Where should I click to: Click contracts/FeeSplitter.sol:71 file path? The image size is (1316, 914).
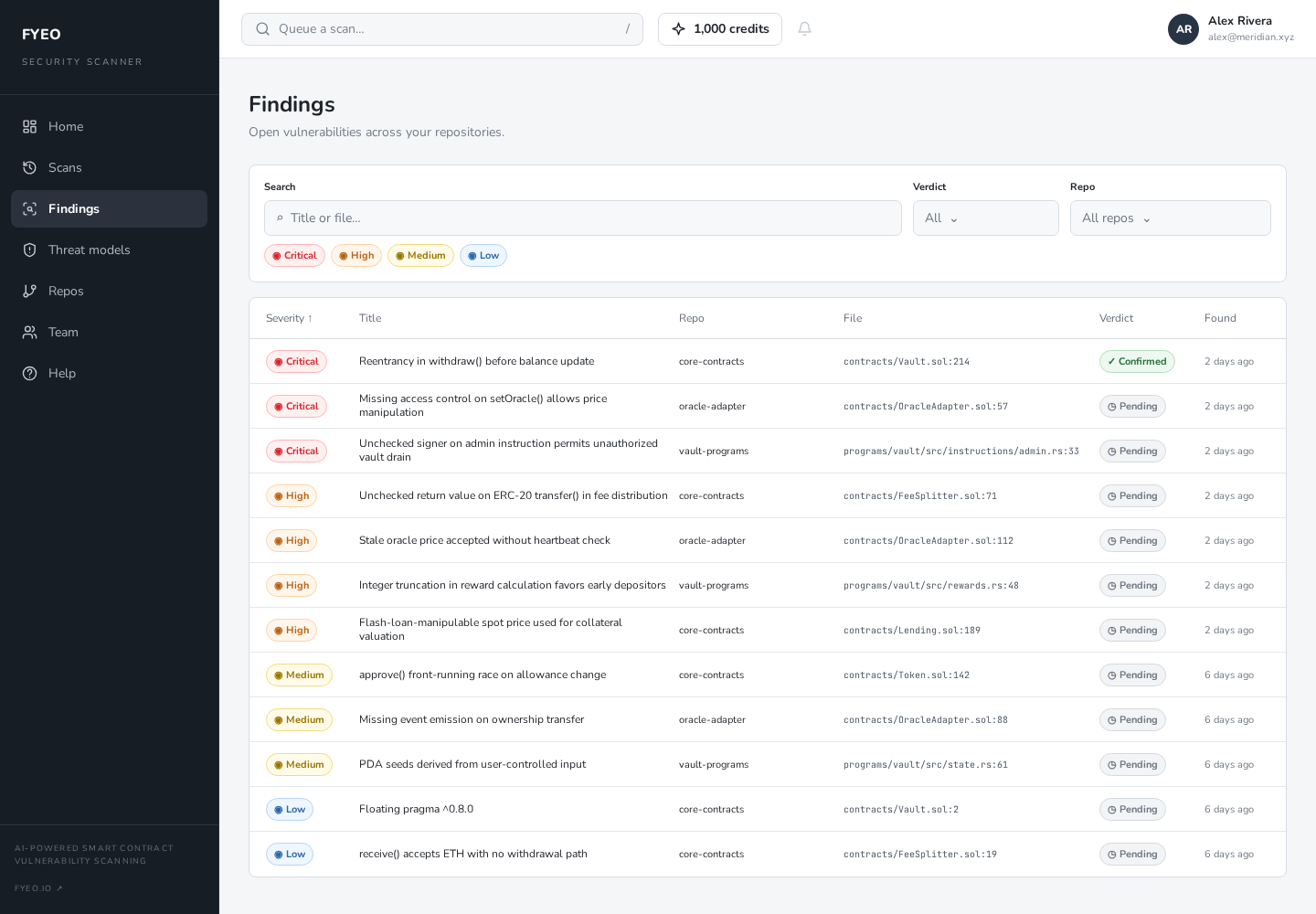coord(920,495)
